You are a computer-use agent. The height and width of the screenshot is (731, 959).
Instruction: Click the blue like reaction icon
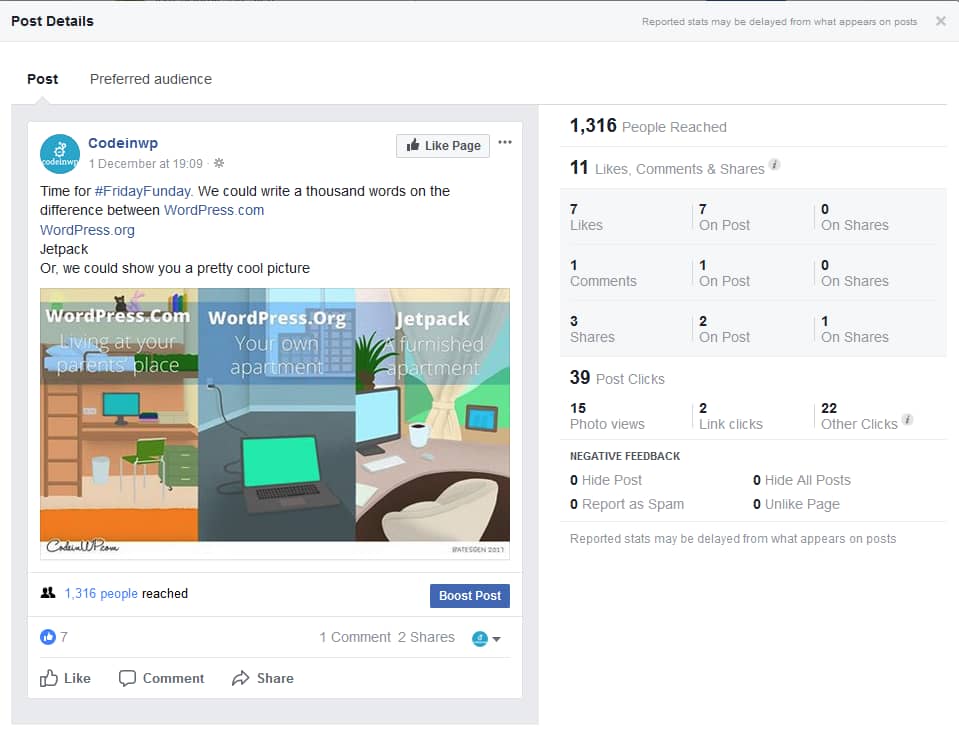tap(48, 637)
